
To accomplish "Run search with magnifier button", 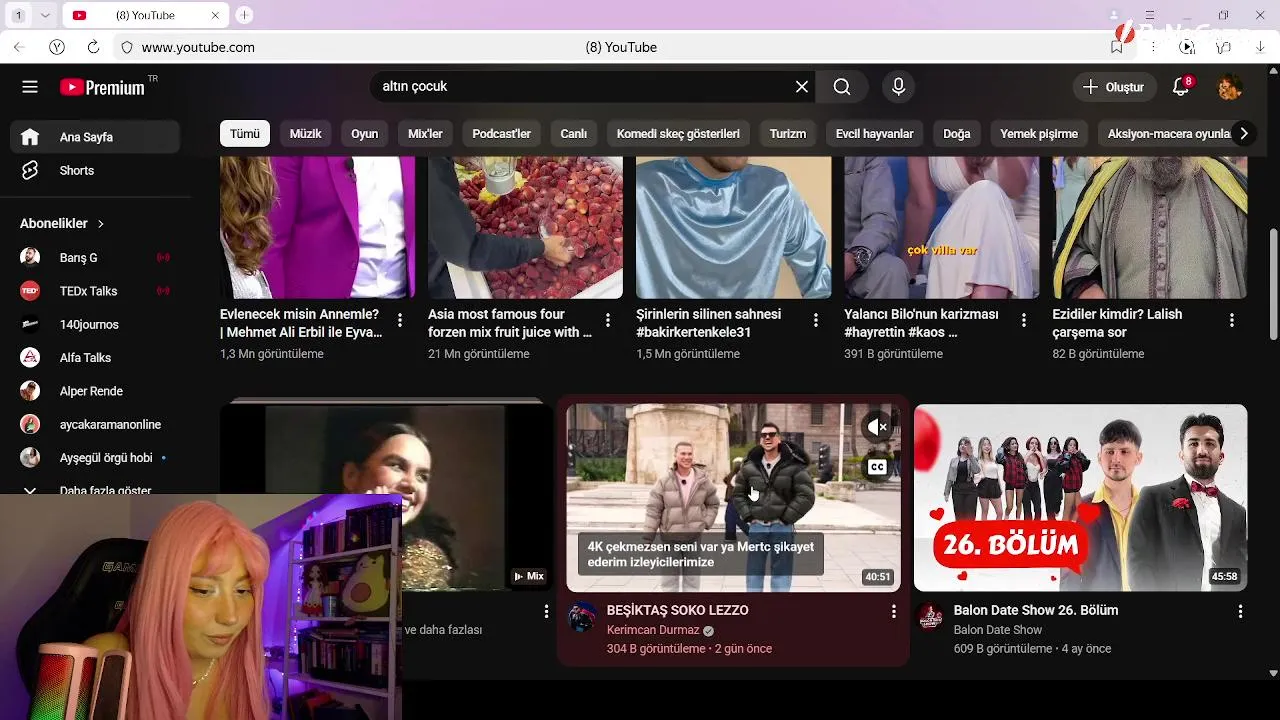I will pos(842,87).
